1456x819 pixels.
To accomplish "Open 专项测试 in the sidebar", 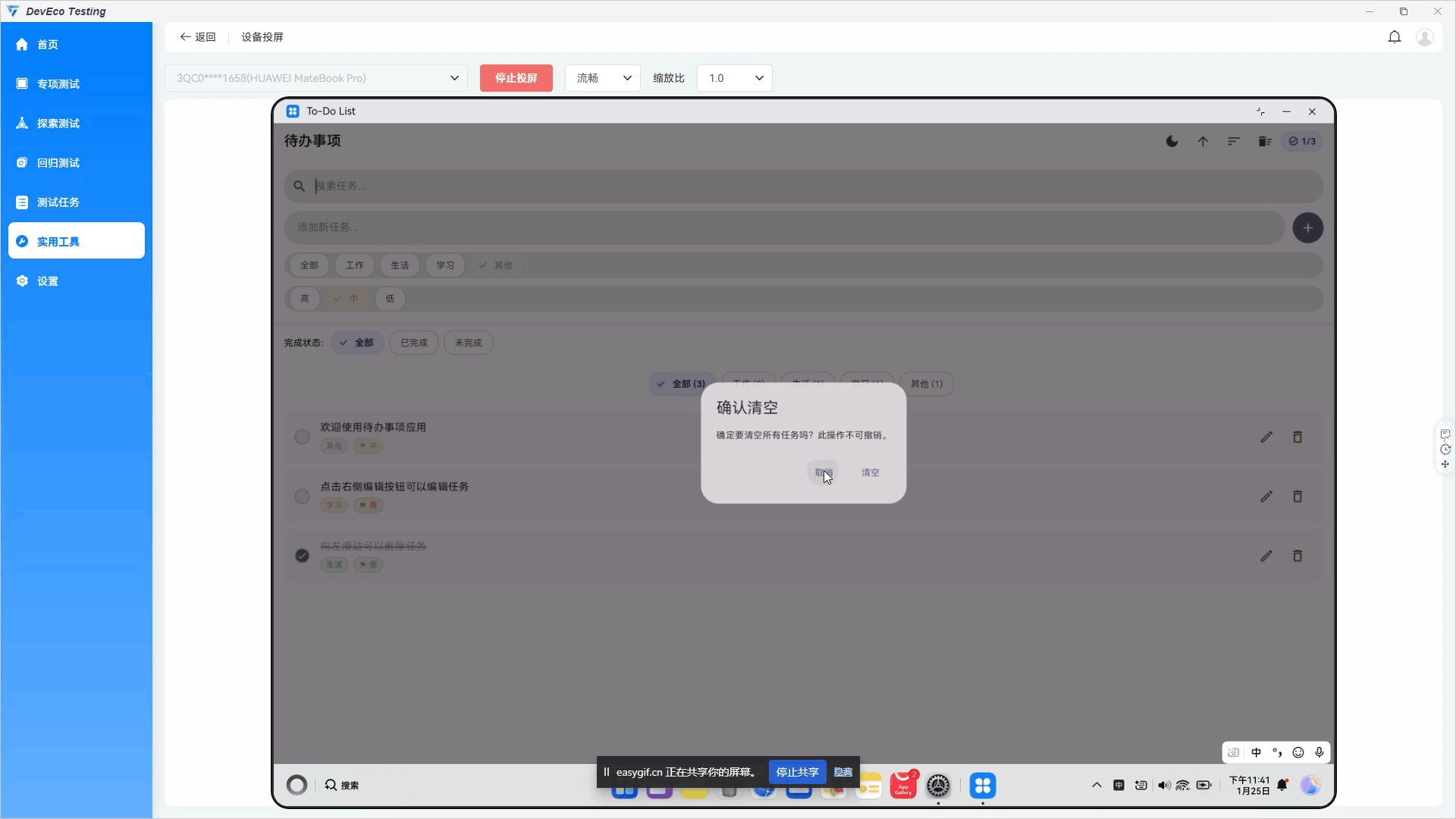I will point(58,84).
